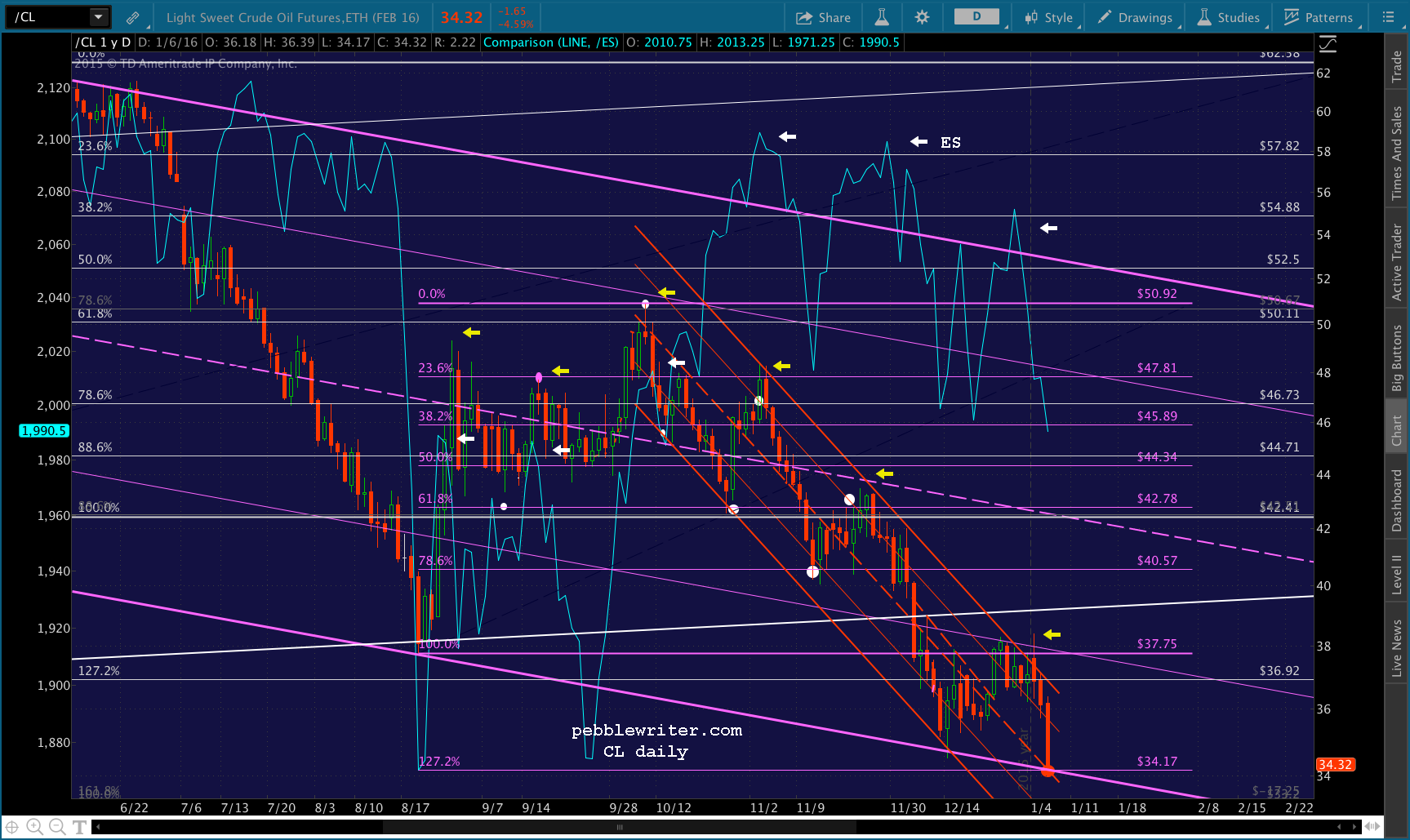This screenshot has height=840, width=1410.
Task: Click the Share button
Action: [824, 17]
